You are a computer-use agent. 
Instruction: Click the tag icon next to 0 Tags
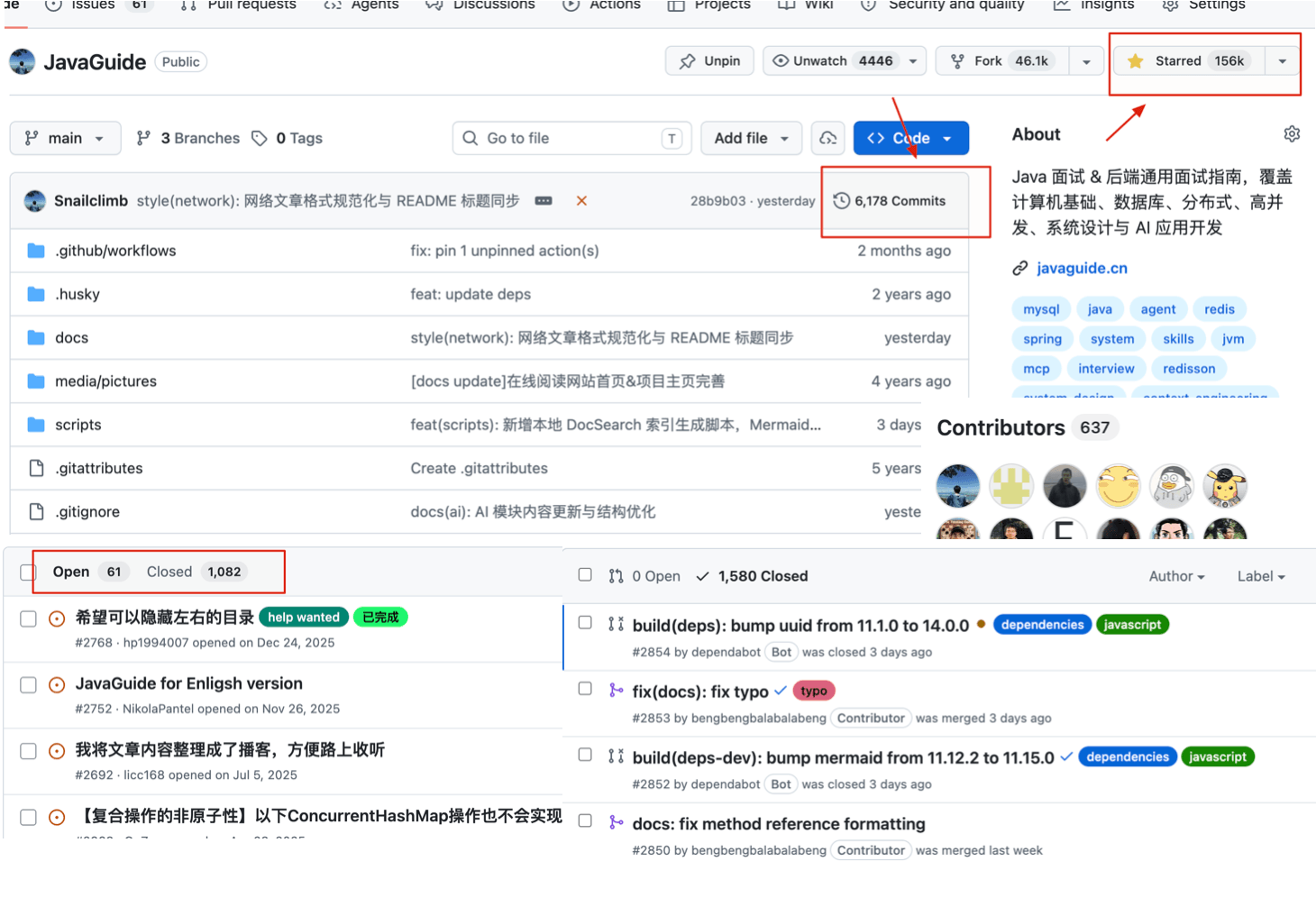click(x=260, y=138)
